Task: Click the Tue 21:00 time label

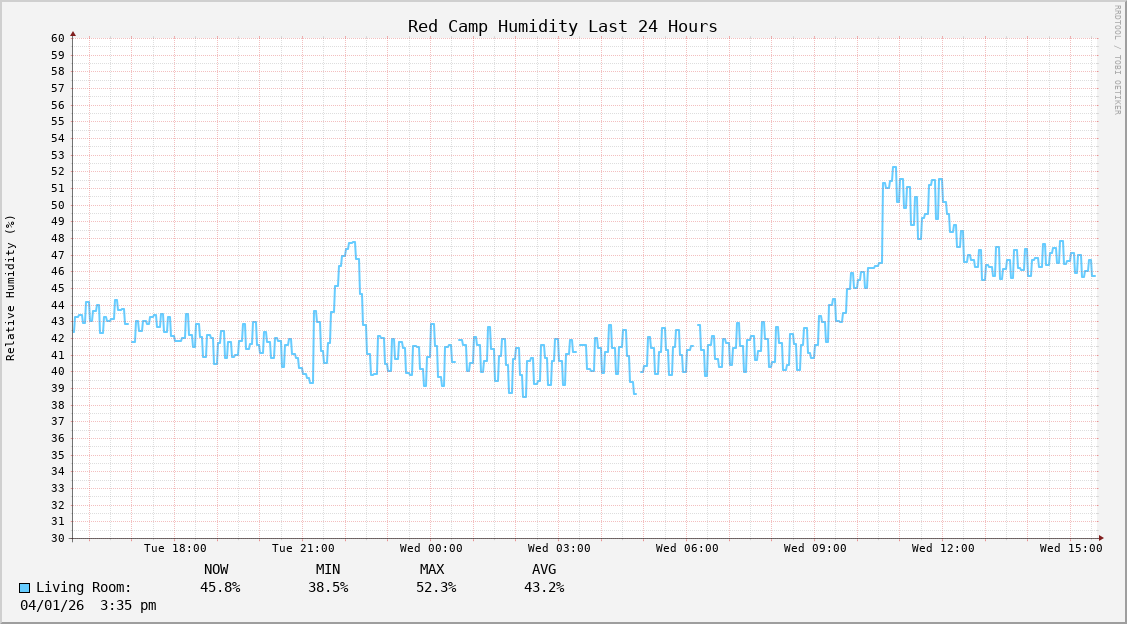Action: pyautogui.click(x=303, y=548)
